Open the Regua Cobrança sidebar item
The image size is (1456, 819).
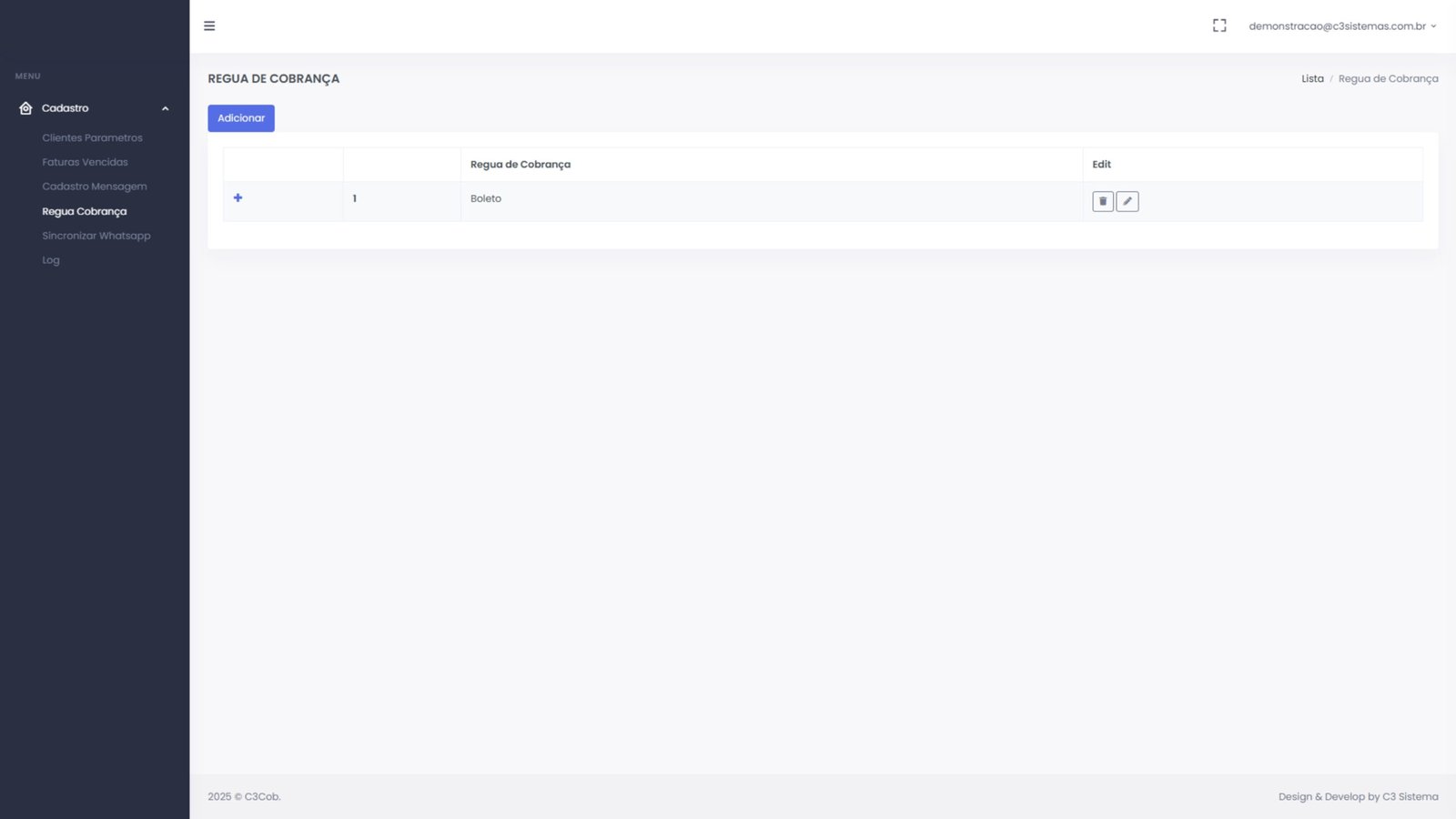click(84, 211)
